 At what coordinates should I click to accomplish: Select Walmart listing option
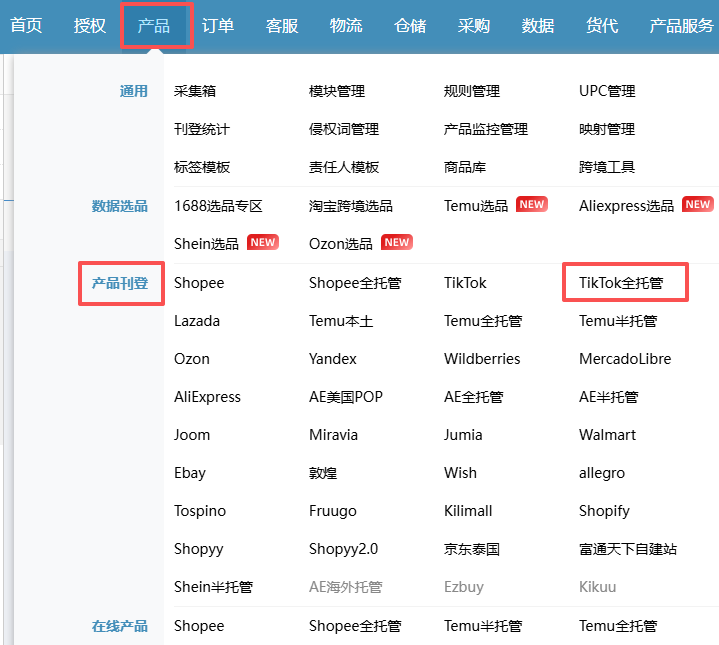pyautogui.click(x=608, y=435)
